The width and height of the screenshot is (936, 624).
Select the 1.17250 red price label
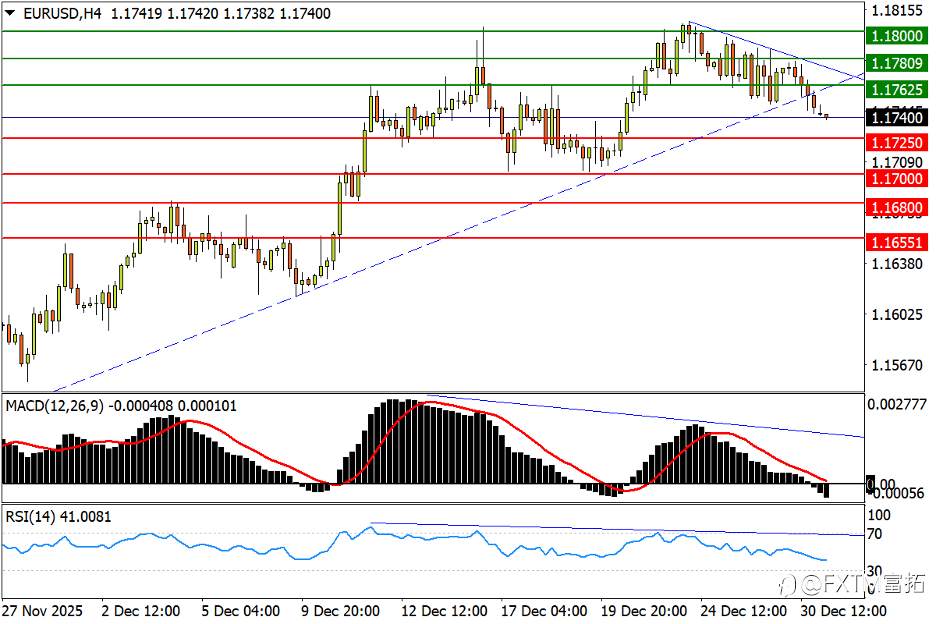tap(897, 142)
